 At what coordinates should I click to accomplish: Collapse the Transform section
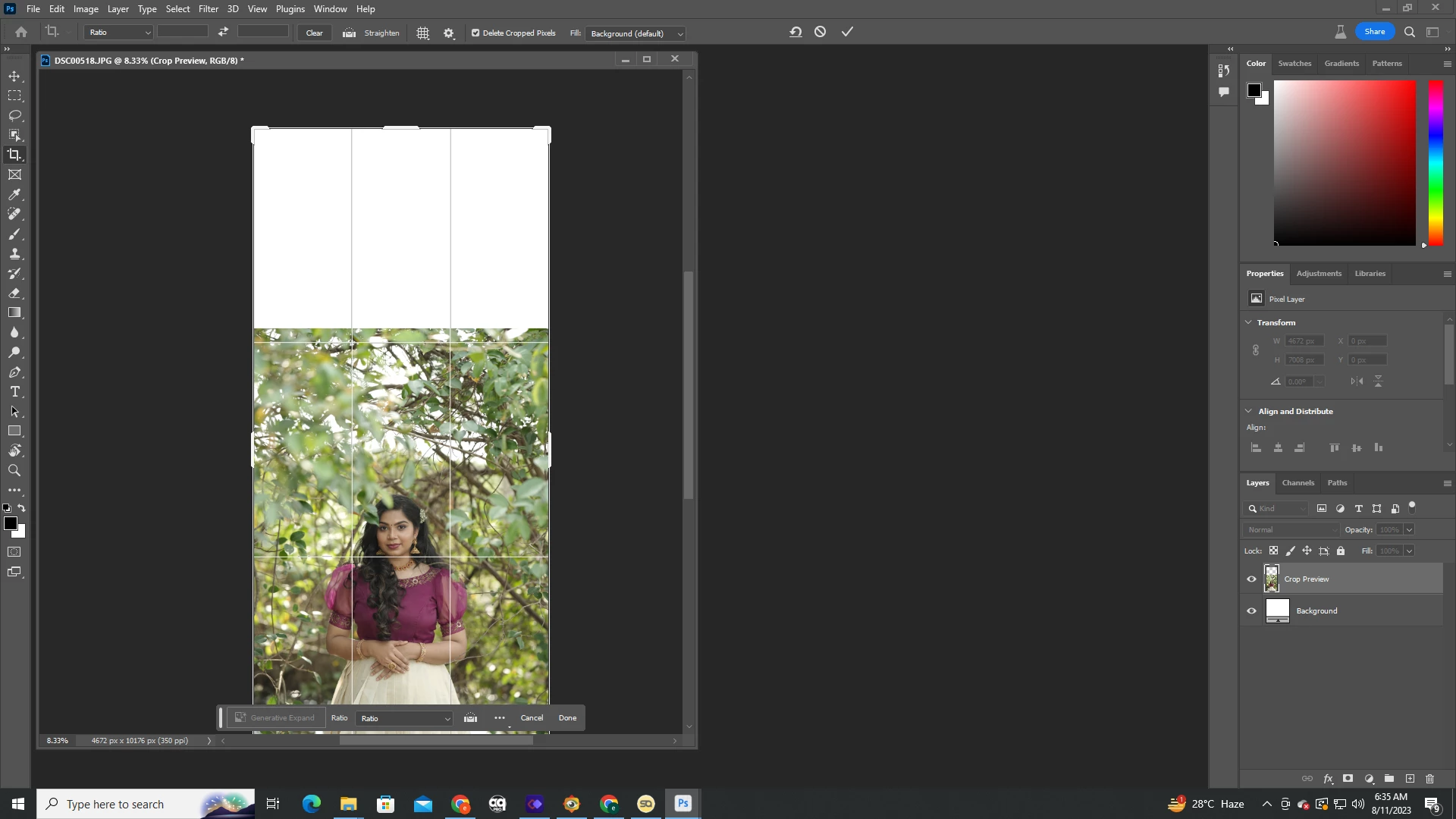point(1248,322)
